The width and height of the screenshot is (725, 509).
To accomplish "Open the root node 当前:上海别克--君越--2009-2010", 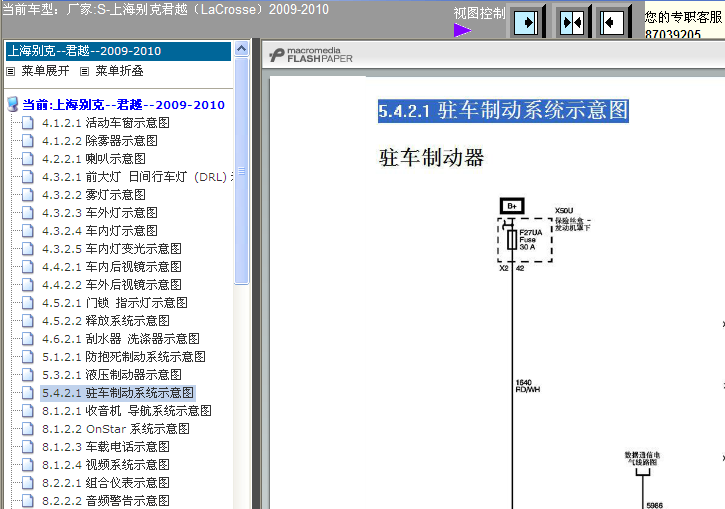I will (x=123, y=105).
